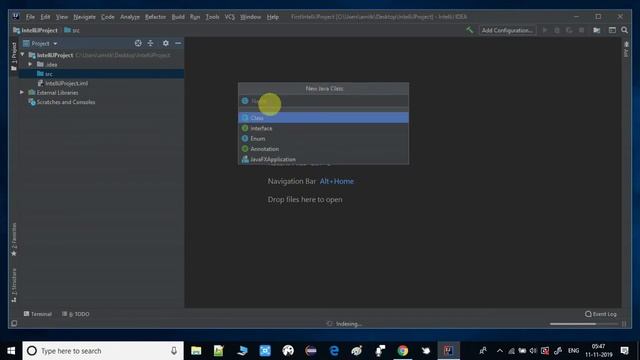640x360 pixels.
Task: Expand the External Libraries node
Action: coord(22,92)
